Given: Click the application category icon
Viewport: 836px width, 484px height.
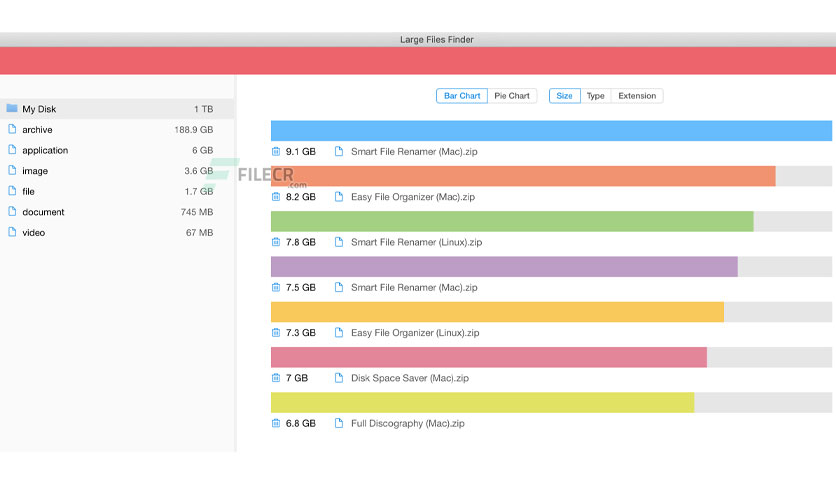Looking at the screenshot, I should point(12,150).
